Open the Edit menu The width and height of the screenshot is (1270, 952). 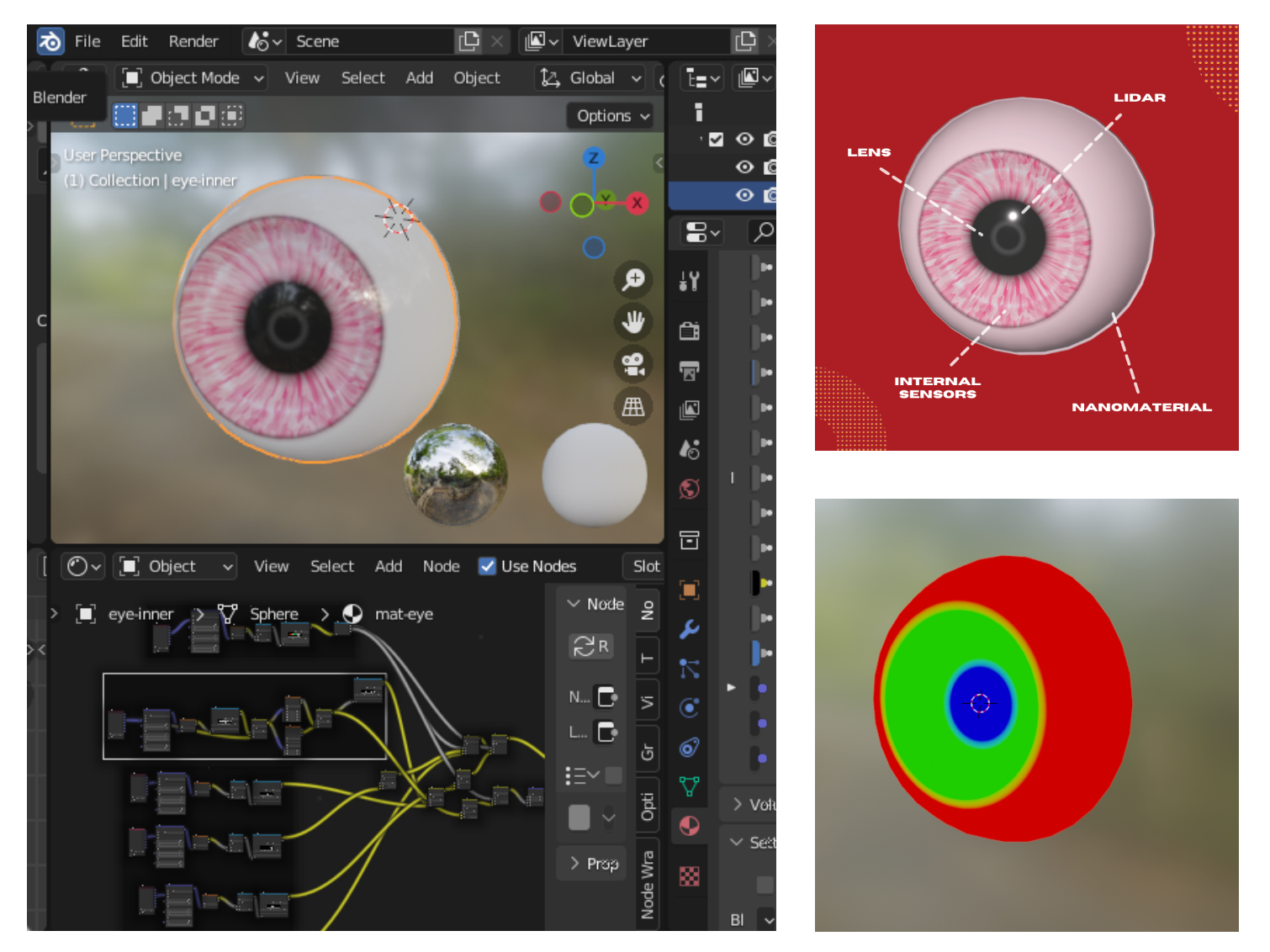[134, 41]
